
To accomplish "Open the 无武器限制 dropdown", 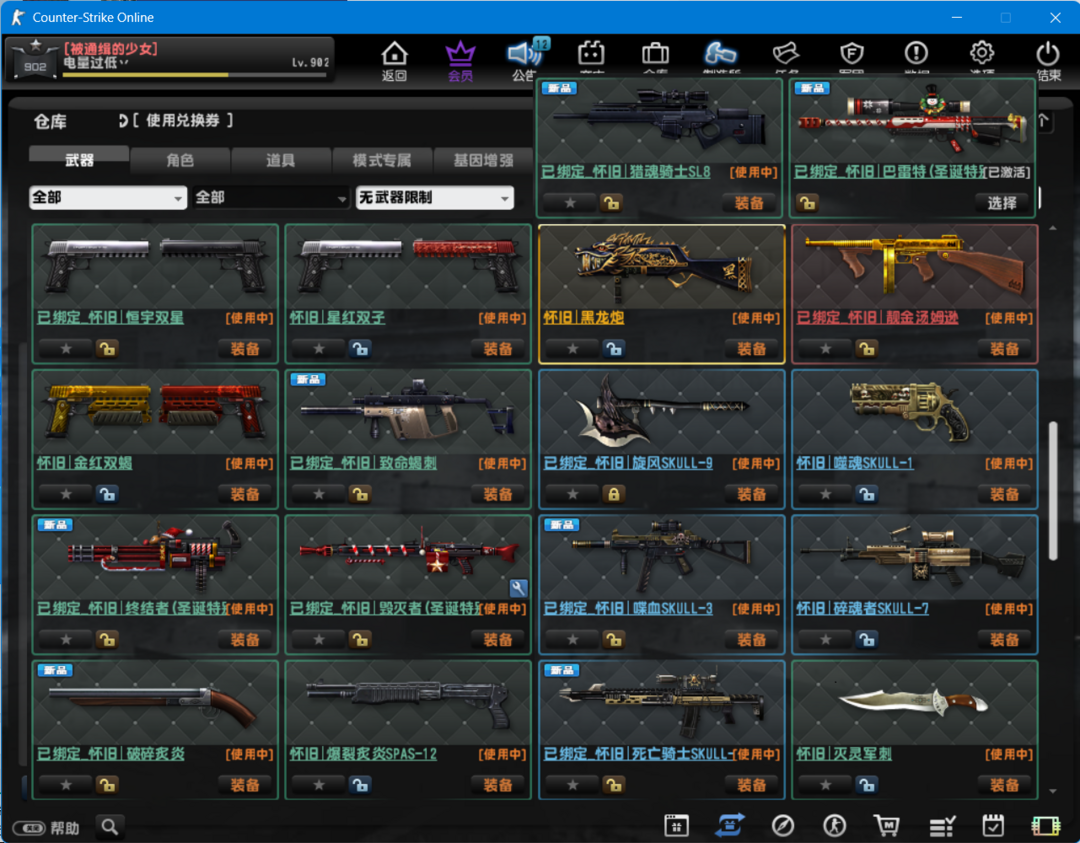I will 435,198.
